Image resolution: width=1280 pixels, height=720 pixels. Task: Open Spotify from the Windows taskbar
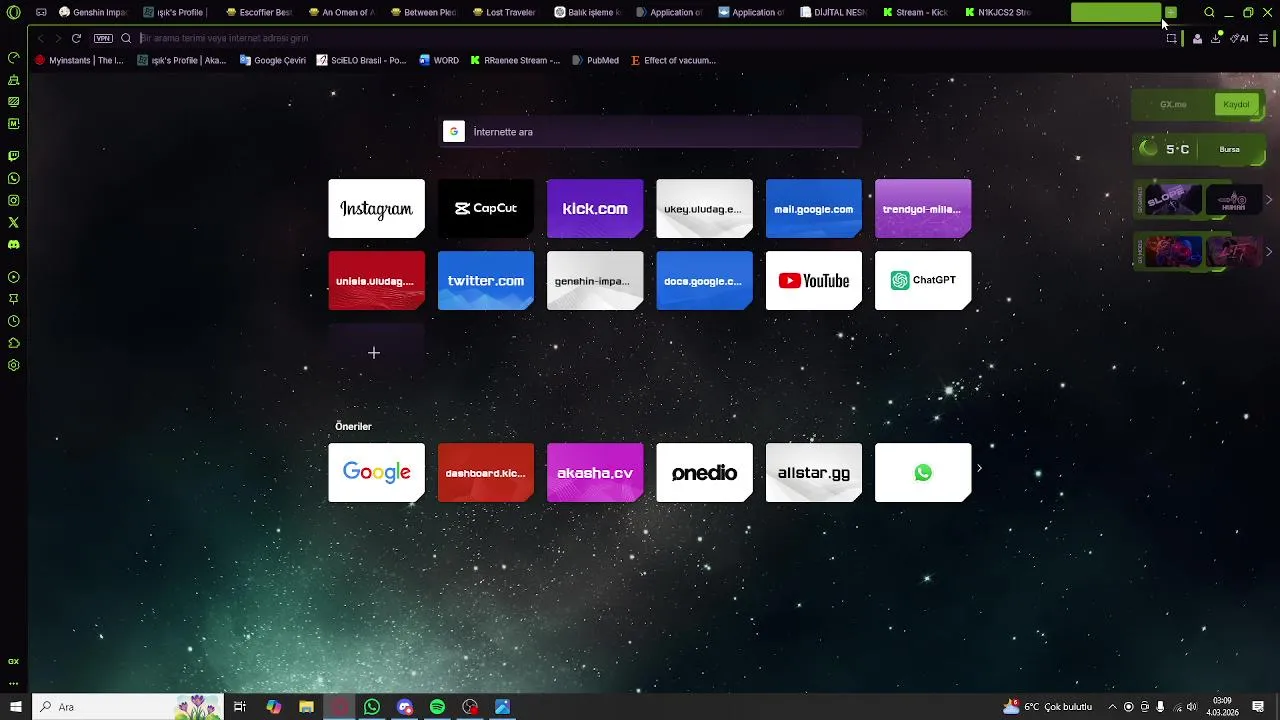[x=437, y=707]
